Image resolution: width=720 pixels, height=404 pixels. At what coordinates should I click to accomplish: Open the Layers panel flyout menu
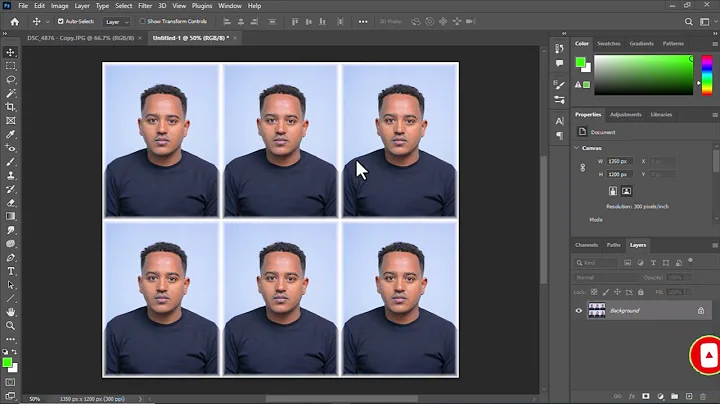715,245
